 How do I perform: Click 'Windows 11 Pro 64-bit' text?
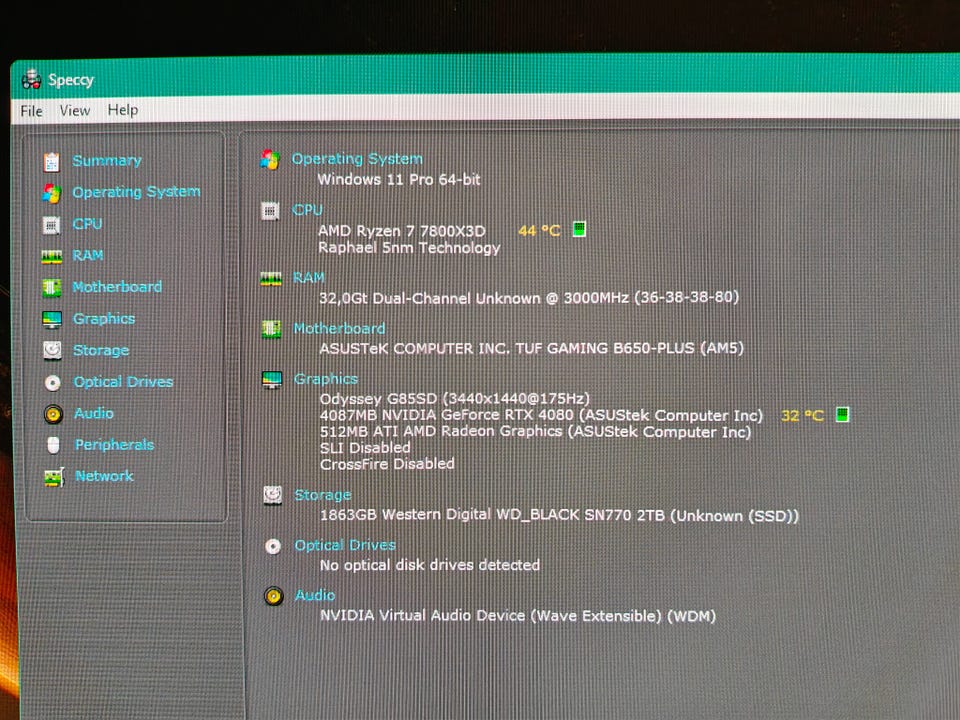pos(399,179)
